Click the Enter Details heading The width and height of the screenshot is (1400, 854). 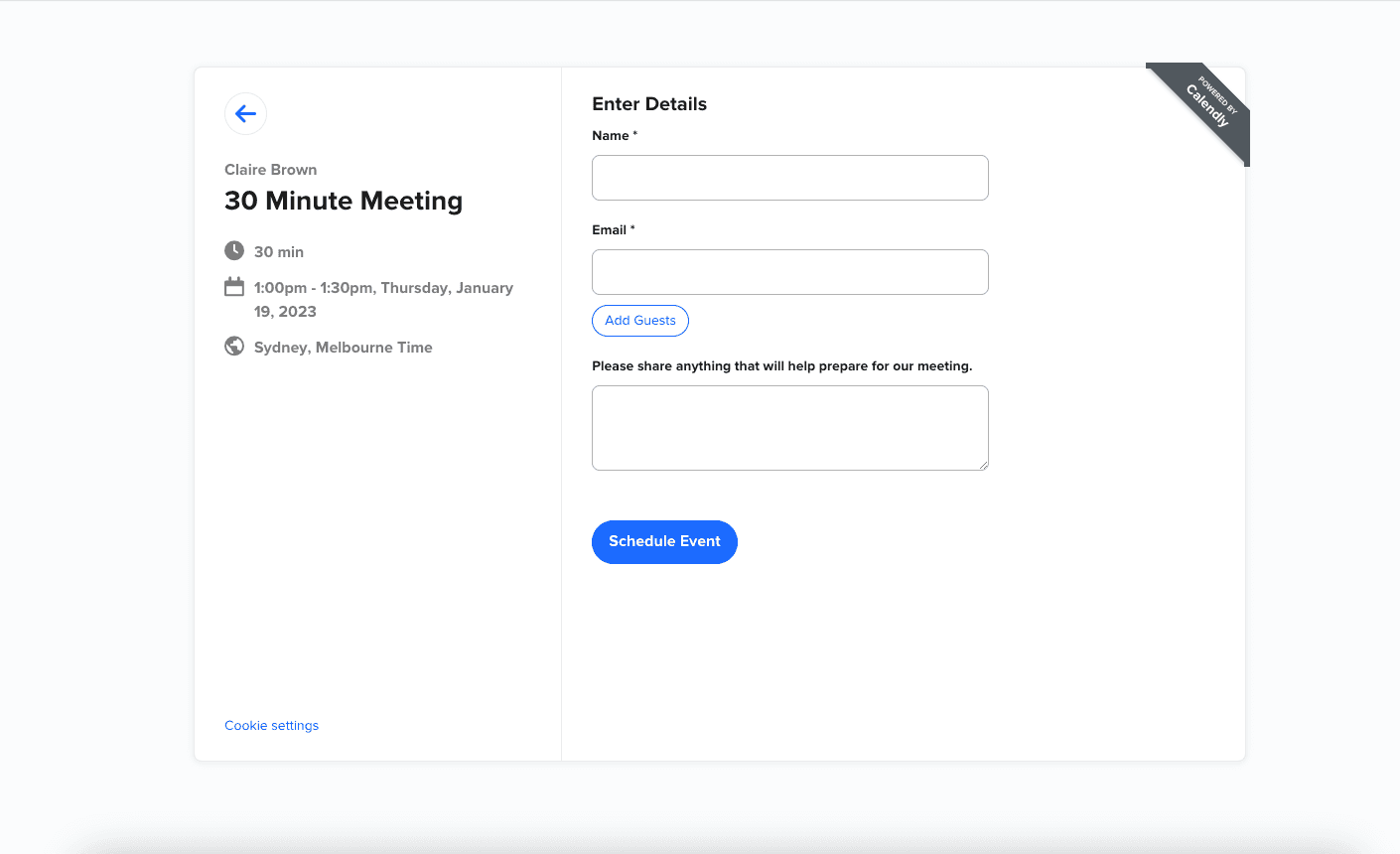point(648,103)
